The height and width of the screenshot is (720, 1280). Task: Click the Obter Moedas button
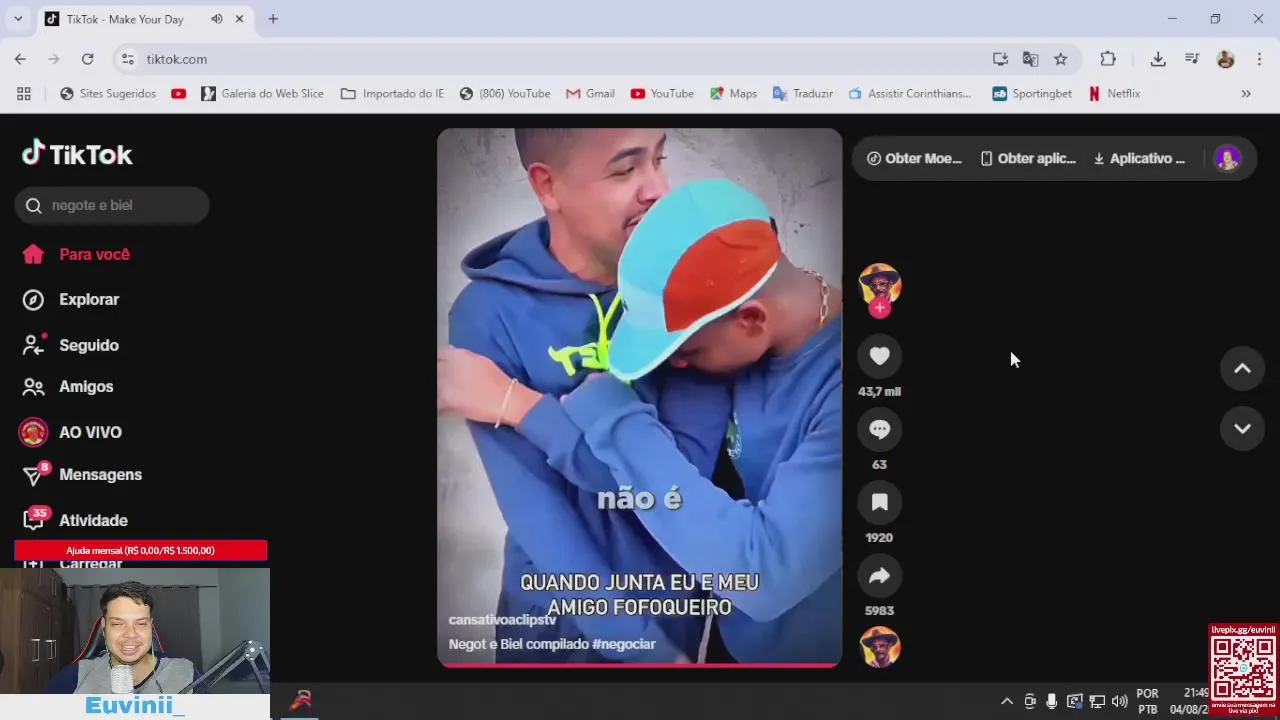pyautogui.click(x=914, y=158)
